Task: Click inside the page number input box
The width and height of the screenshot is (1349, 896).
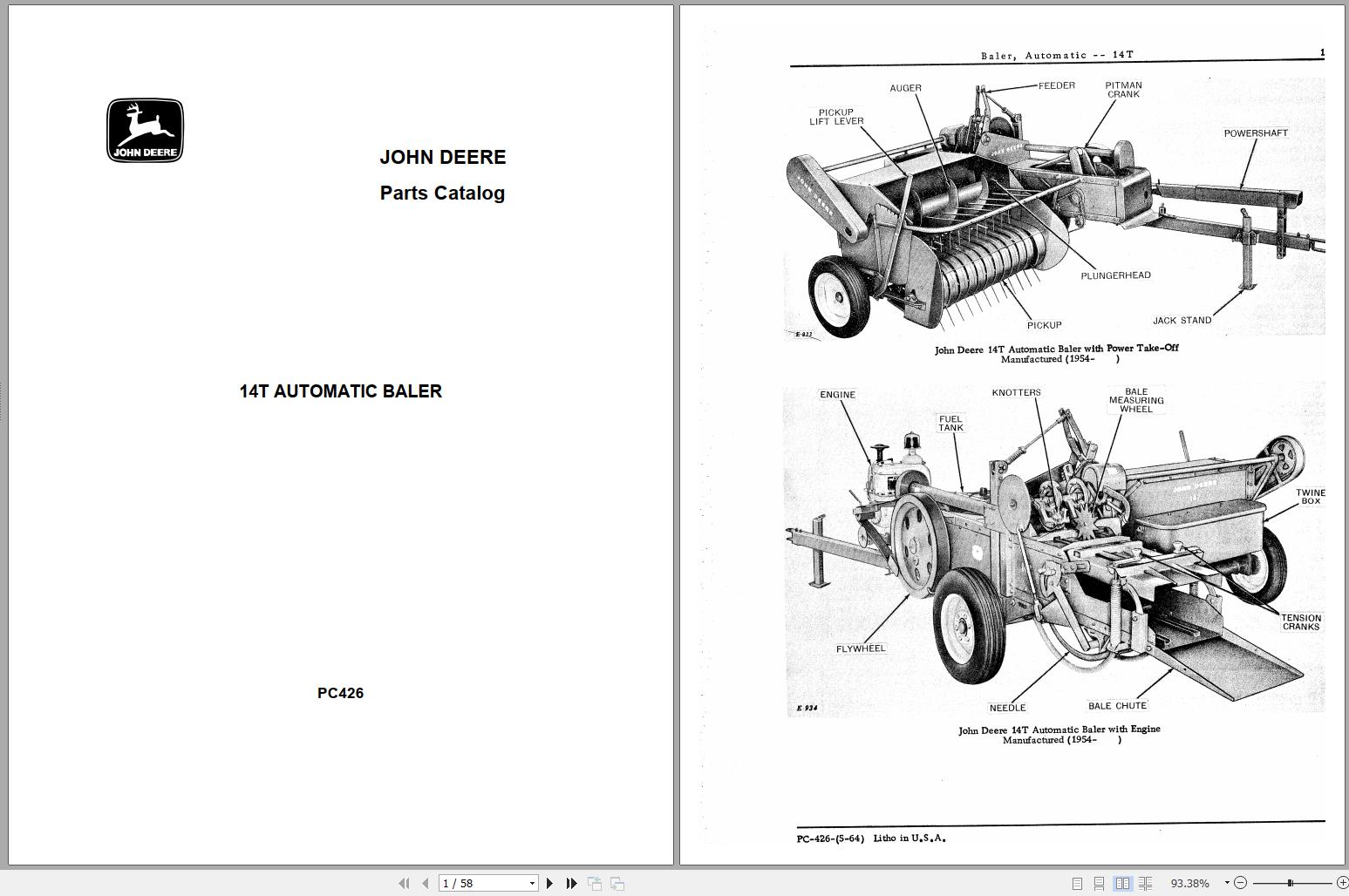Action: (x=462, y=883)
